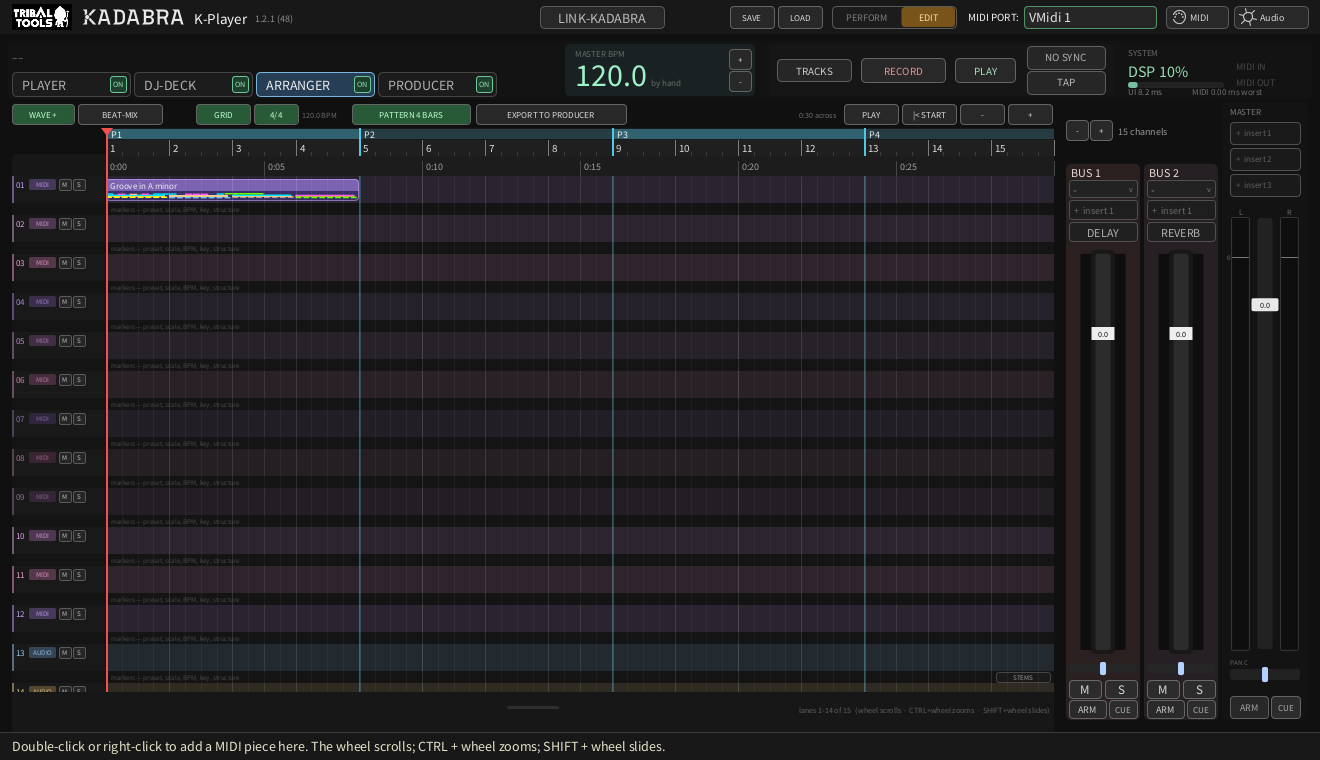Viewport: 1320px width, 760px height.
Task: Select the Groove in A minor clip
Action: [233, 189]
